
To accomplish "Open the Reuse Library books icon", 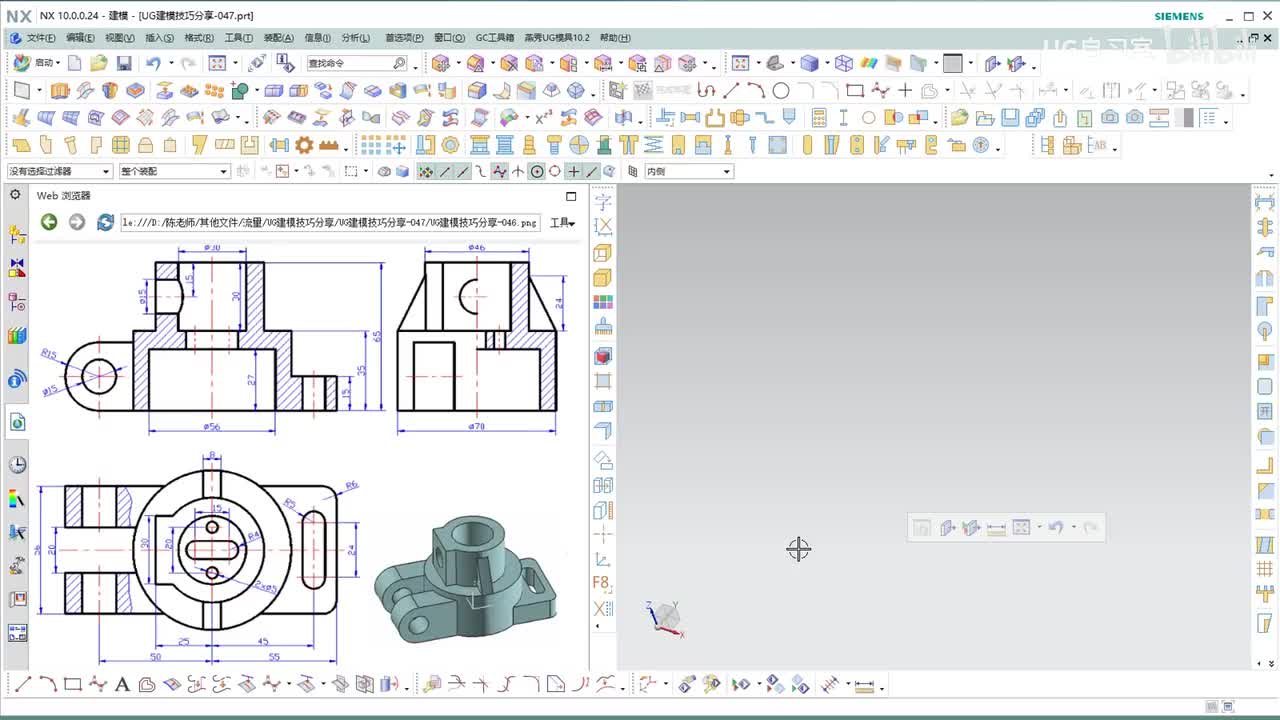I will pyautogui.click(x=17, y=336).
